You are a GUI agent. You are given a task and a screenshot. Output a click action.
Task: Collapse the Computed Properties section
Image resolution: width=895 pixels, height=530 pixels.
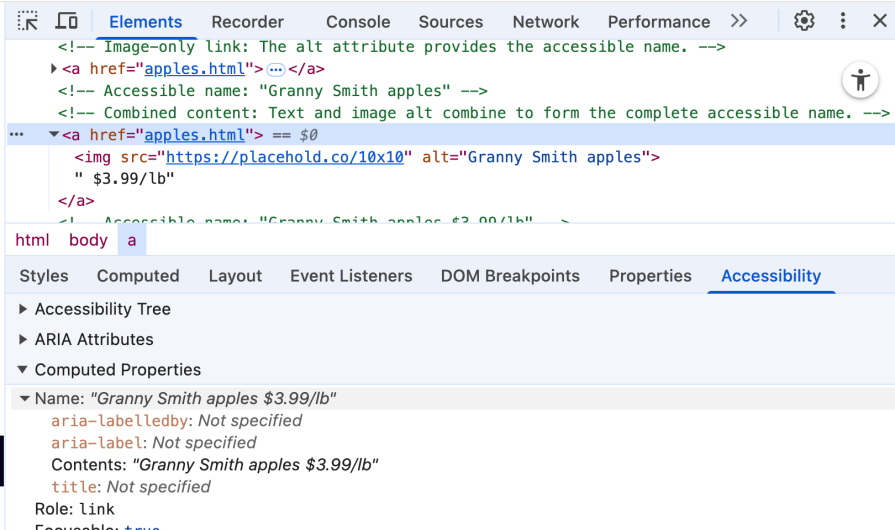[23, 370]
